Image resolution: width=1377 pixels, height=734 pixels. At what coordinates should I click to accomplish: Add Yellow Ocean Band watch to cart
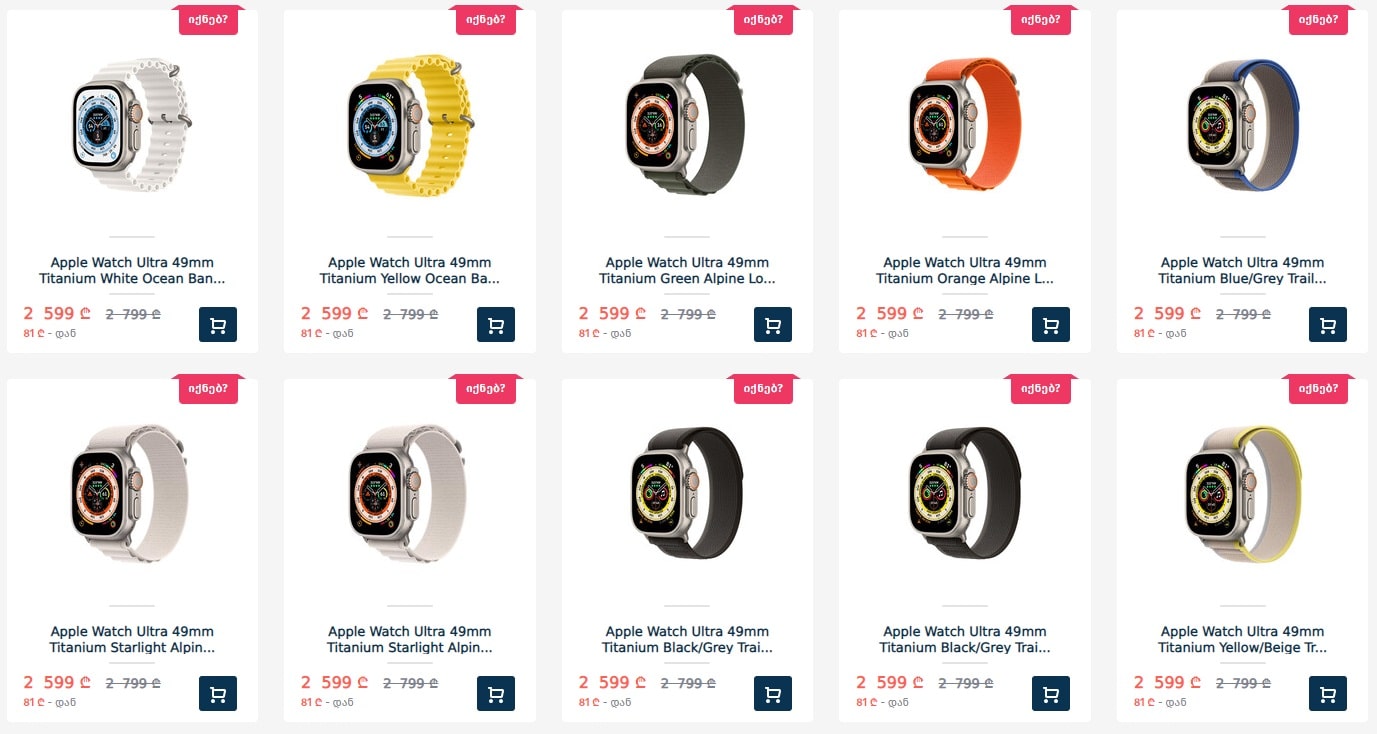tap(495, 325)
